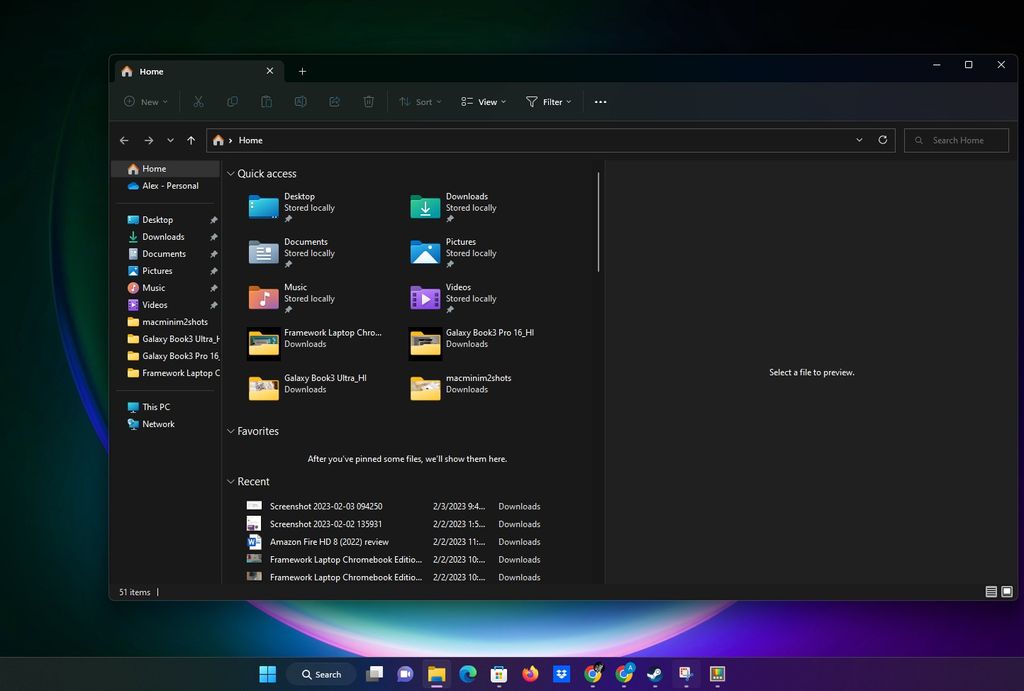Cut the selected item using toolbar scissors icon

[197, 101]
